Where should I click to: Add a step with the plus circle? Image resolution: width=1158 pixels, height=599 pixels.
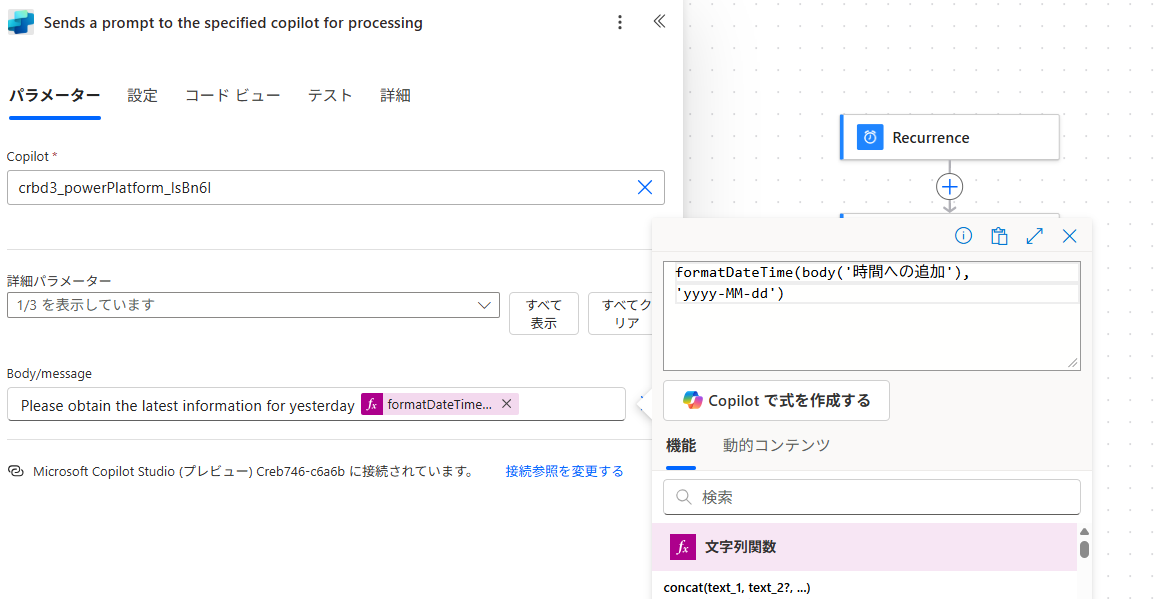click(950, 187)
